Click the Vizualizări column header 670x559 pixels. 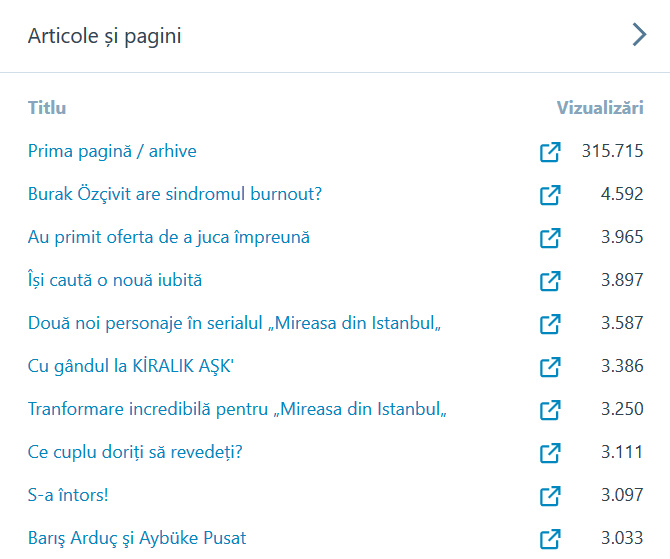(x=600, y=108)
